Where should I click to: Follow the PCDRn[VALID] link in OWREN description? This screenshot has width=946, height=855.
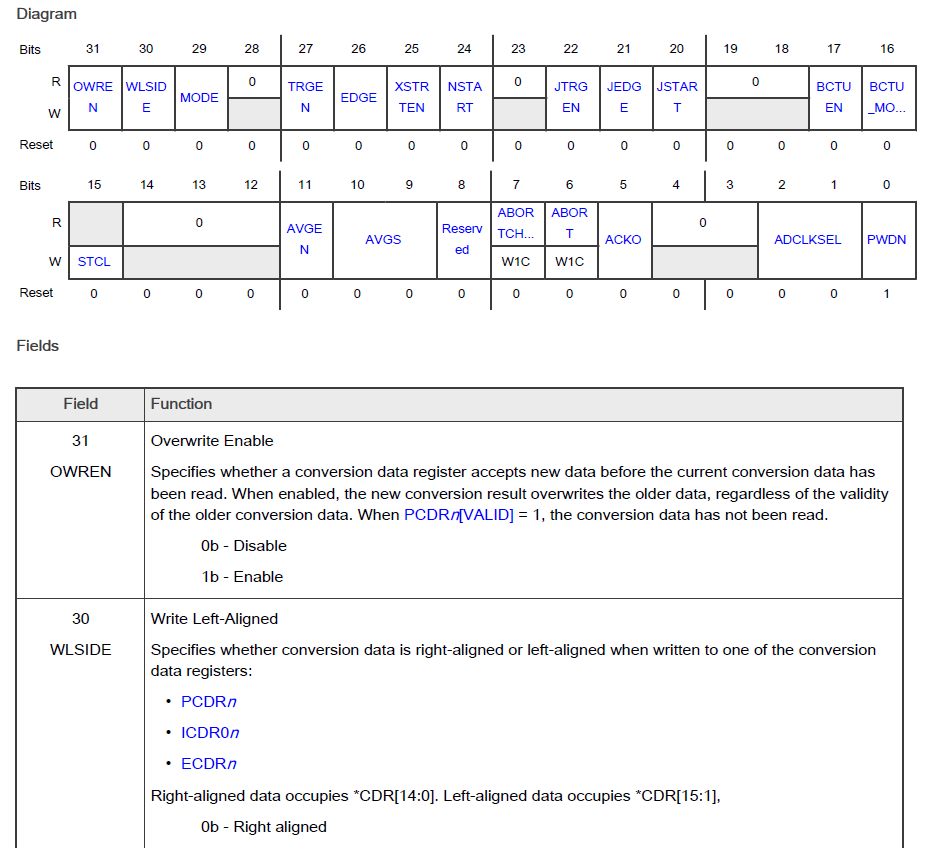point(459,515)
